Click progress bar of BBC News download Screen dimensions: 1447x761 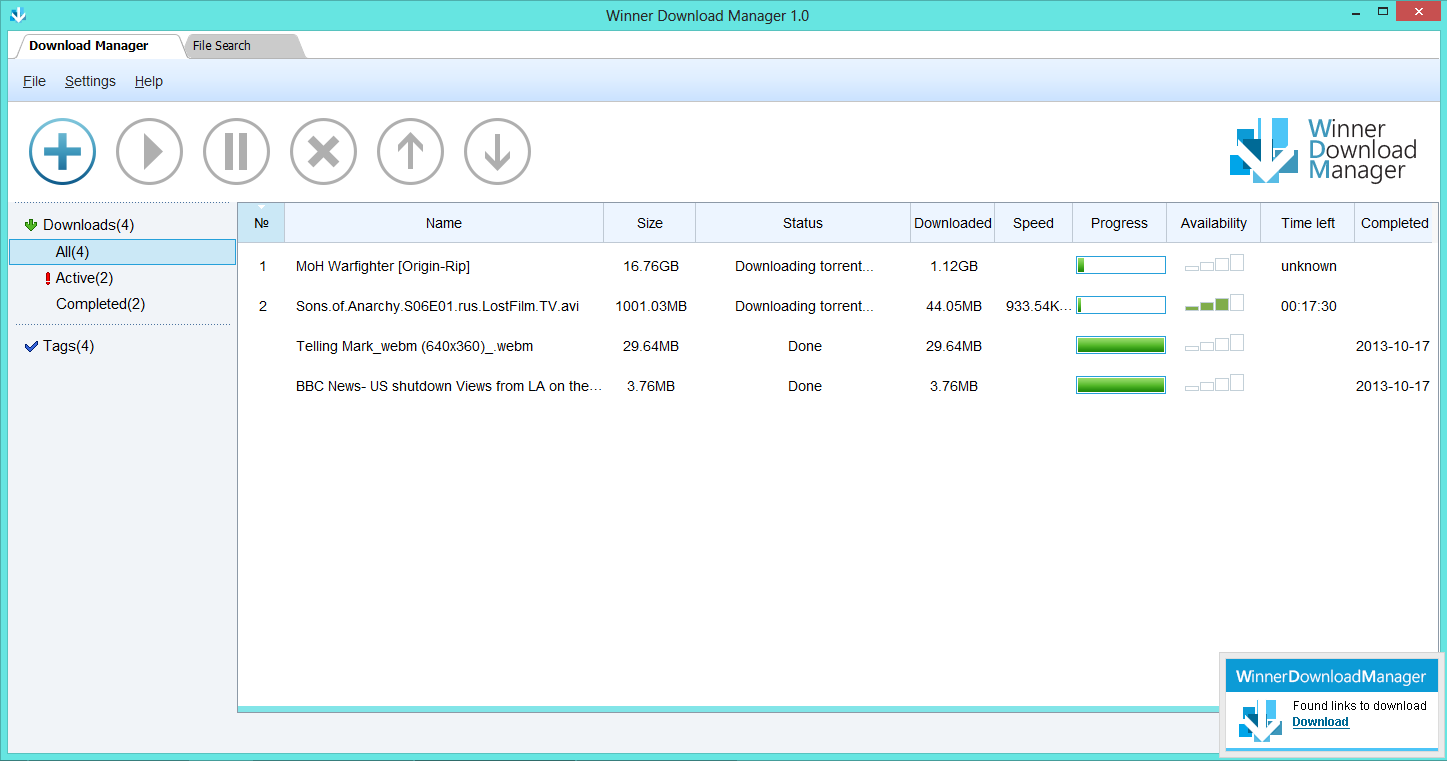(x=1121, y=385)
